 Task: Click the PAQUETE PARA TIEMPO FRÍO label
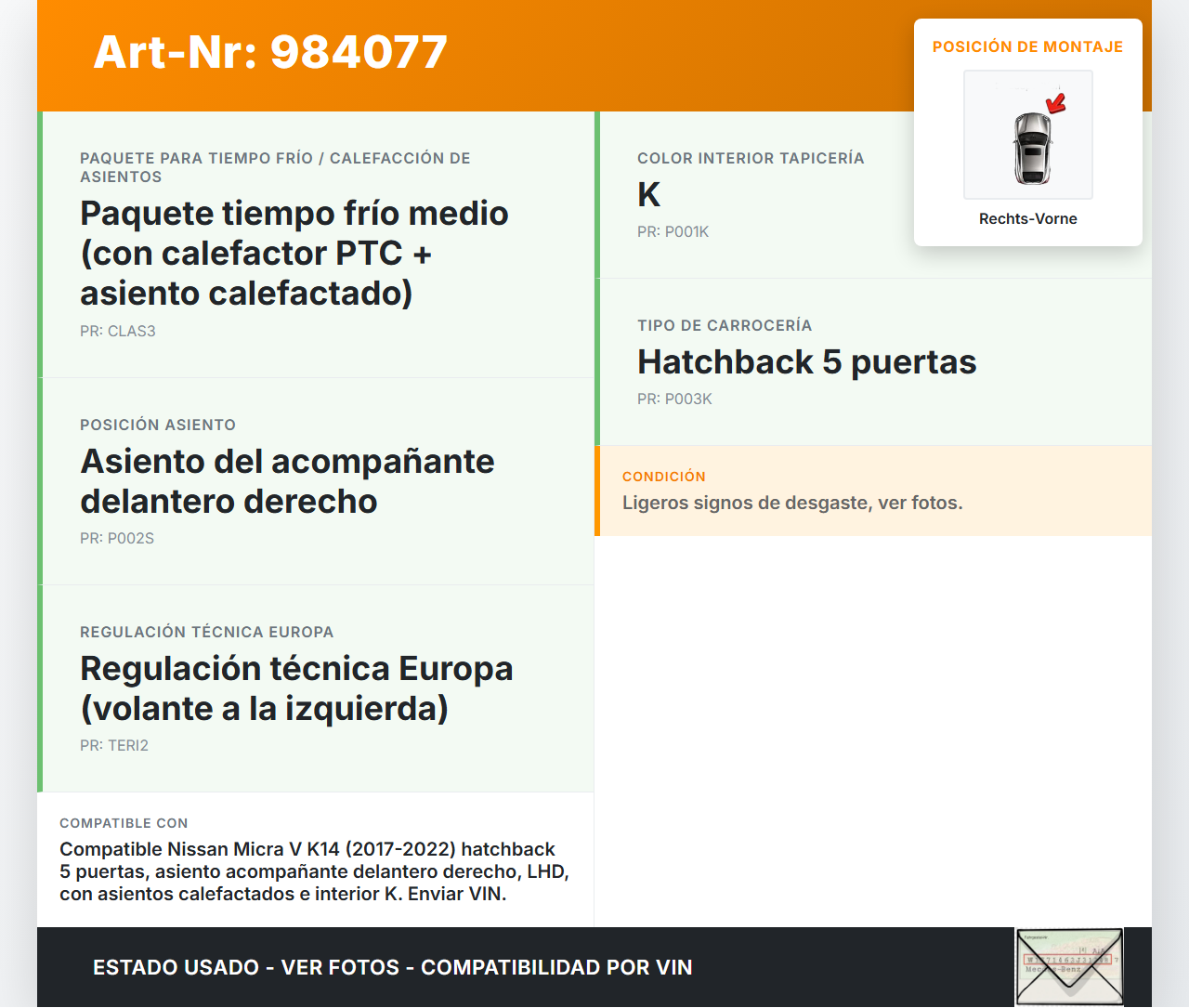coord(275,167)
